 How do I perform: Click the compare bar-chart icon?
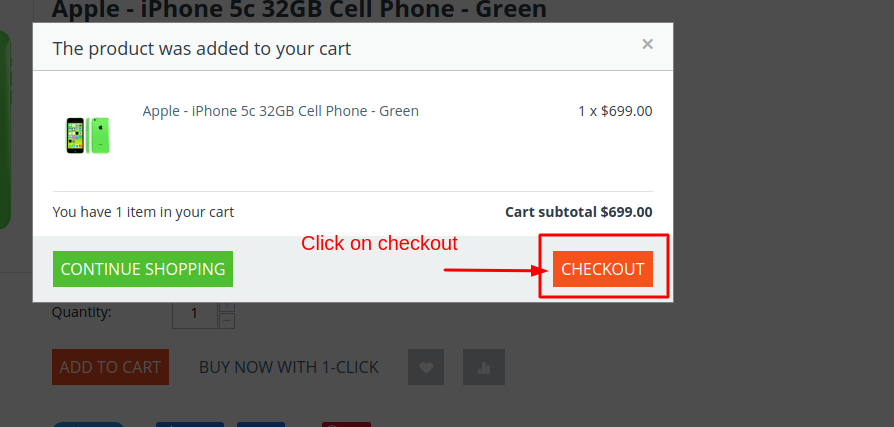[484, 367]
